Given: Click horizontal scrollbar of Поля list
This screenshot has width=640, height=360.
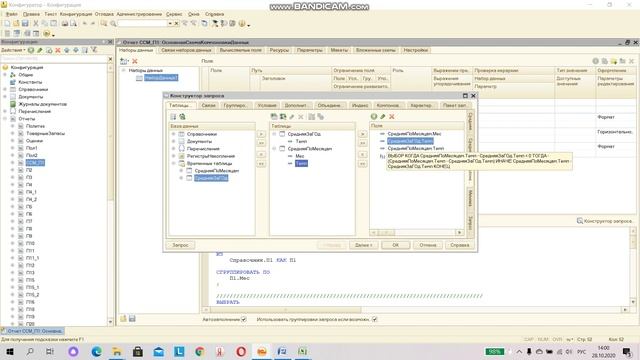Looking at the screenshot, I should (417, 232).
